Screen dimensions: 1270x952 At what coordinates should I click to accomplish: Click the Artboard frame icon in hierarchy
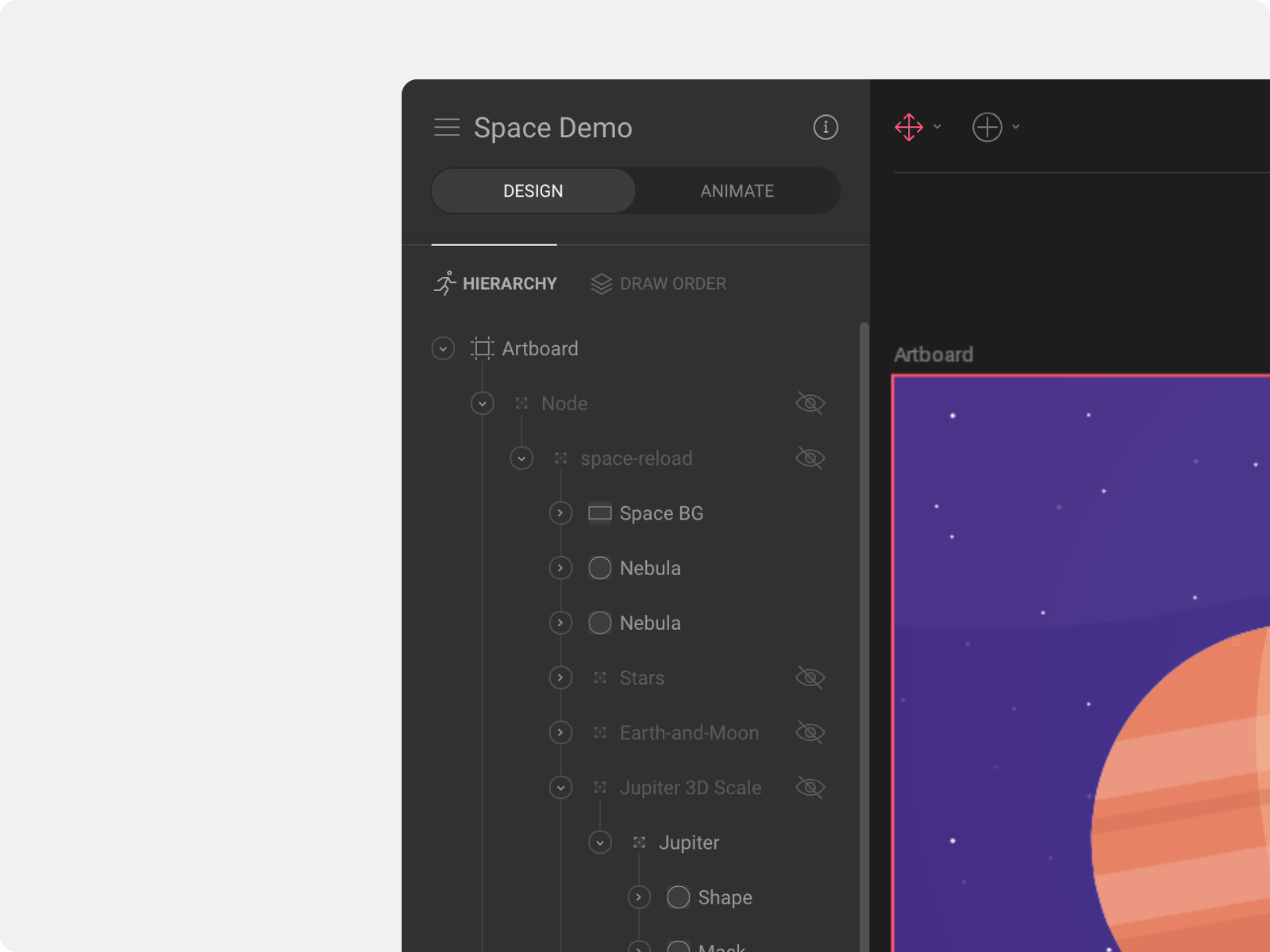click(x=482, y=348)
